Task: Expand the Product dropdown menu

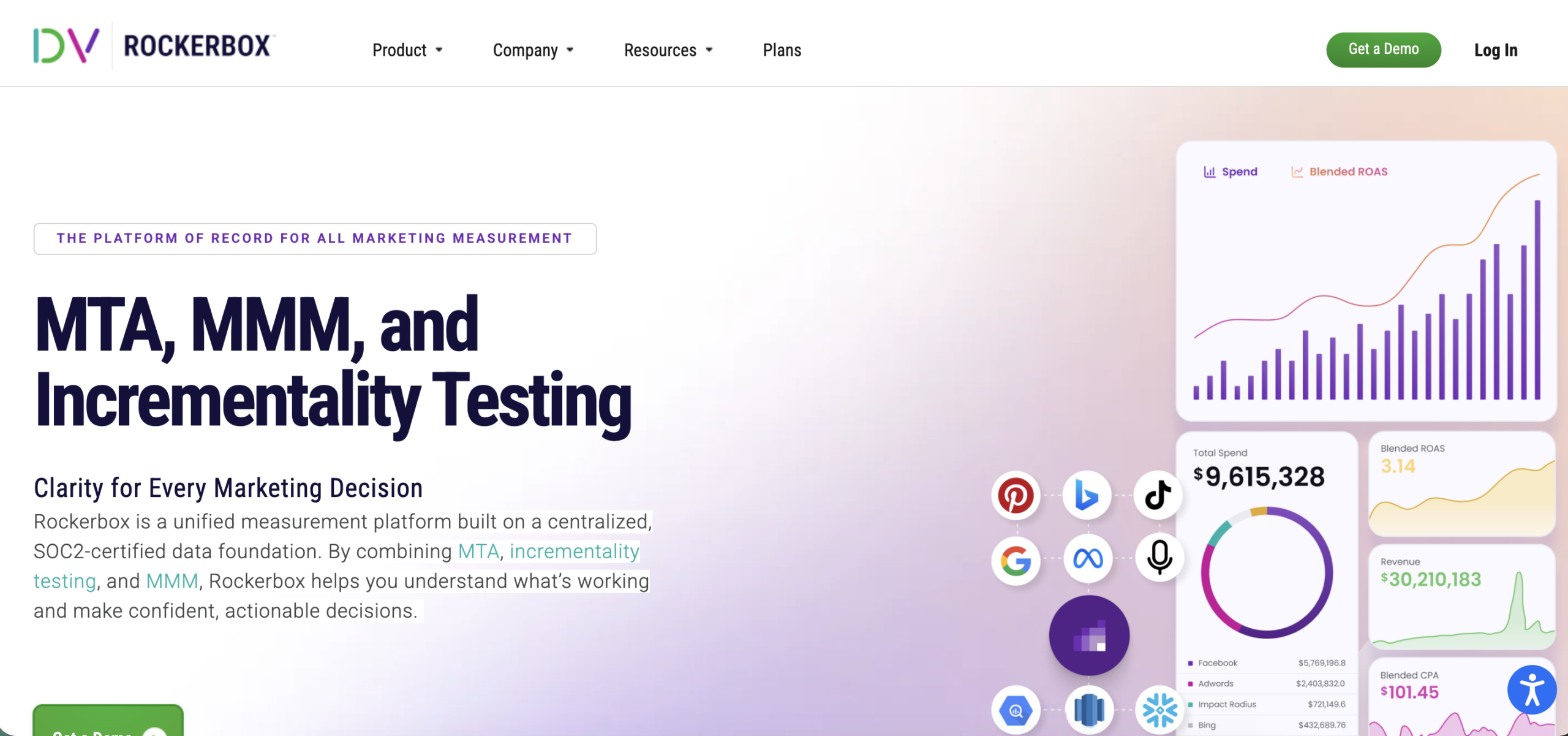Action: (x=407, y=50)
